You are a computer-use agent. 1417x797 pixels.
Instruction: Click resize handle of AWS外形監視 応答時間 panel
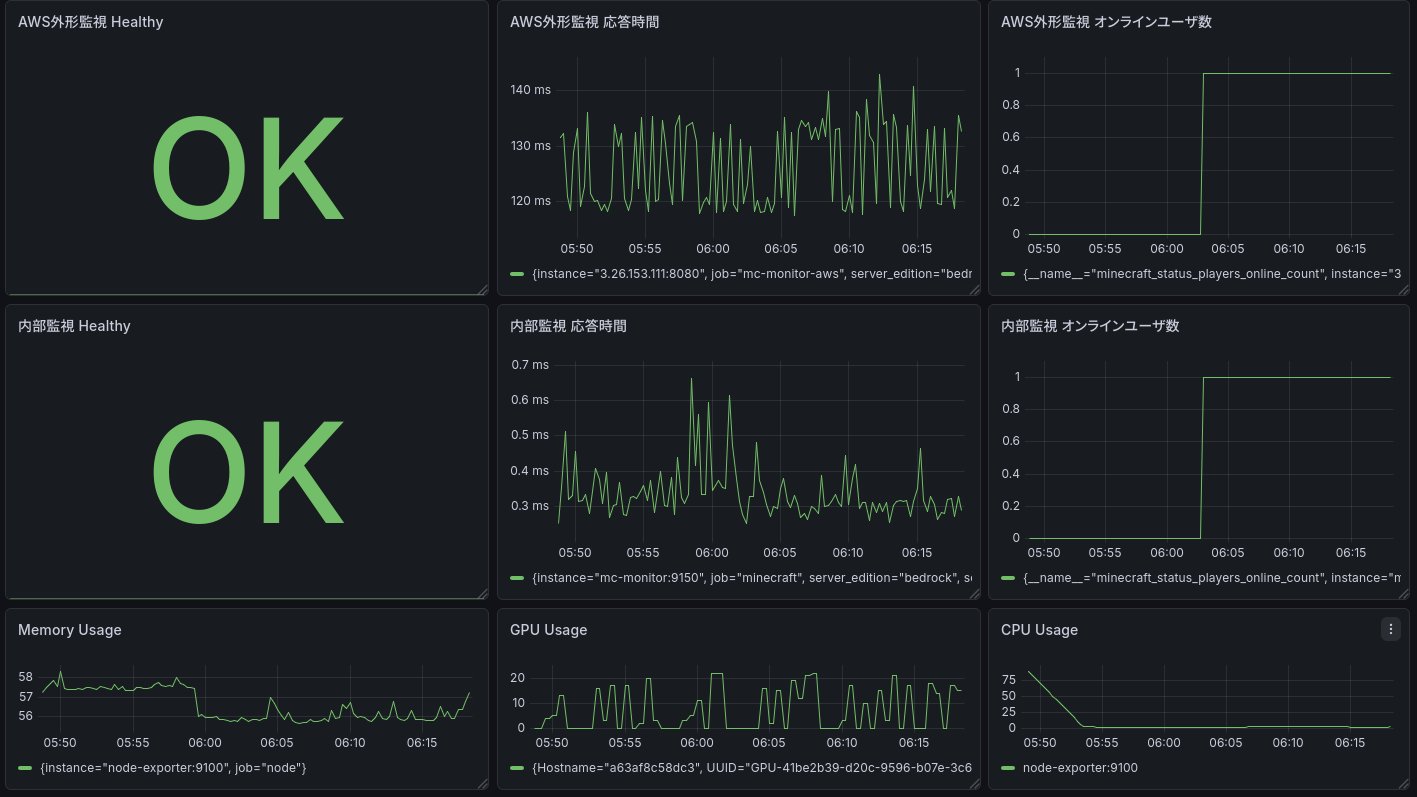pos(973,289)
